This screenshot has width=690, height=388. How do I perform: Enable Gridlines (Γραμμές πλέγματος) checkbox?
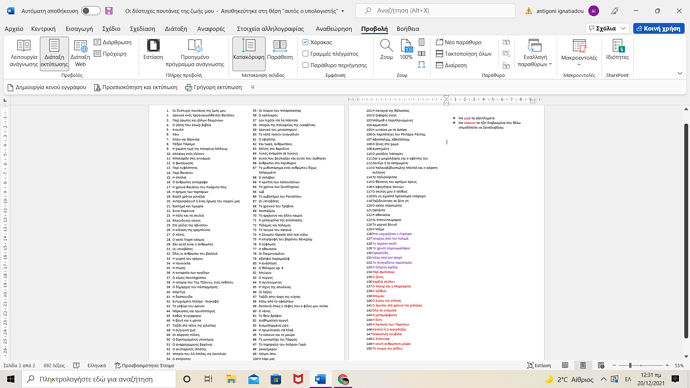tap(305, 54)
